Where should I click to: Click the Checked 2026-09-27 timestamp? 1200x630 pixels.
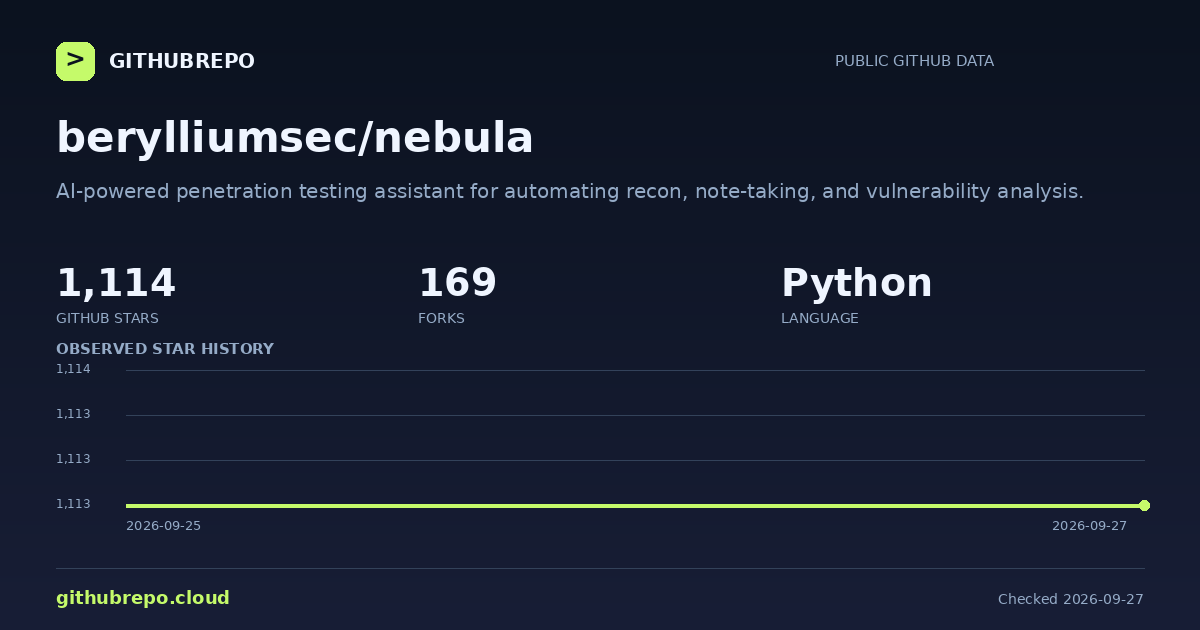tap(1071, 599)
